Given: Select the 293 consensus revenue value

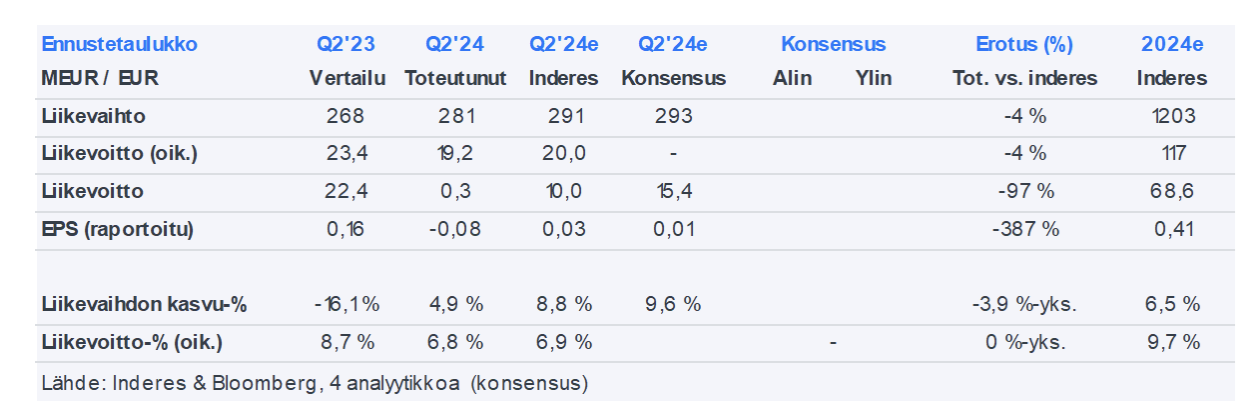Looking at the screenshot, I should [673, 116].
